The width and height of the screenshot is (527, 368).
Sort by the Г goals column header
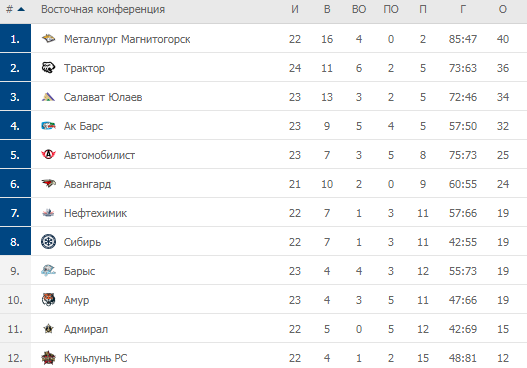463,9
